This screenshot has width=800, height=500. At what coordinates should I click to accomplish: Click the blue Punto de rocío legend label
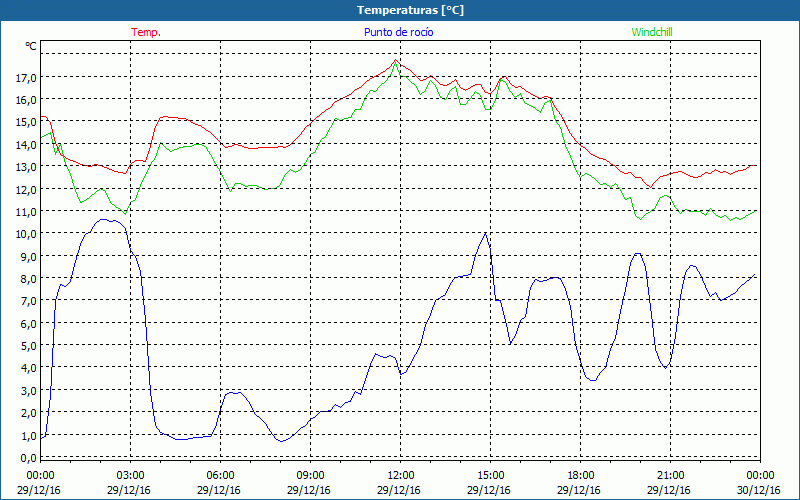click(398, 32)
